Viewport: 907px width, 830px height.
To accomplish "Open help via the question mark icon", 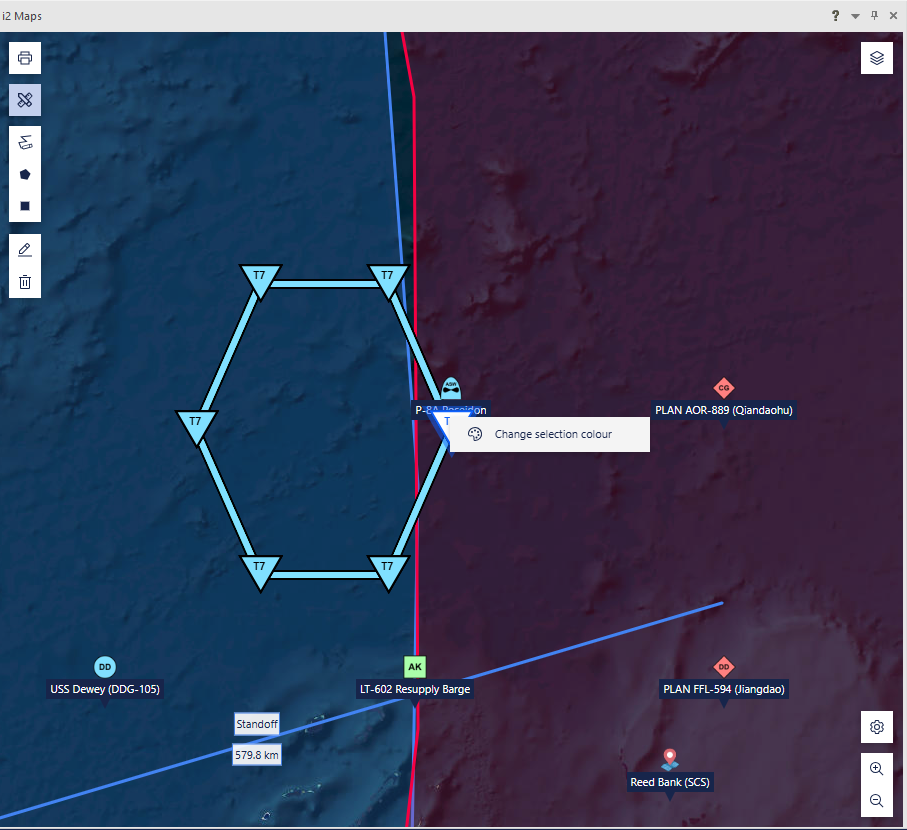I will 835,16.
